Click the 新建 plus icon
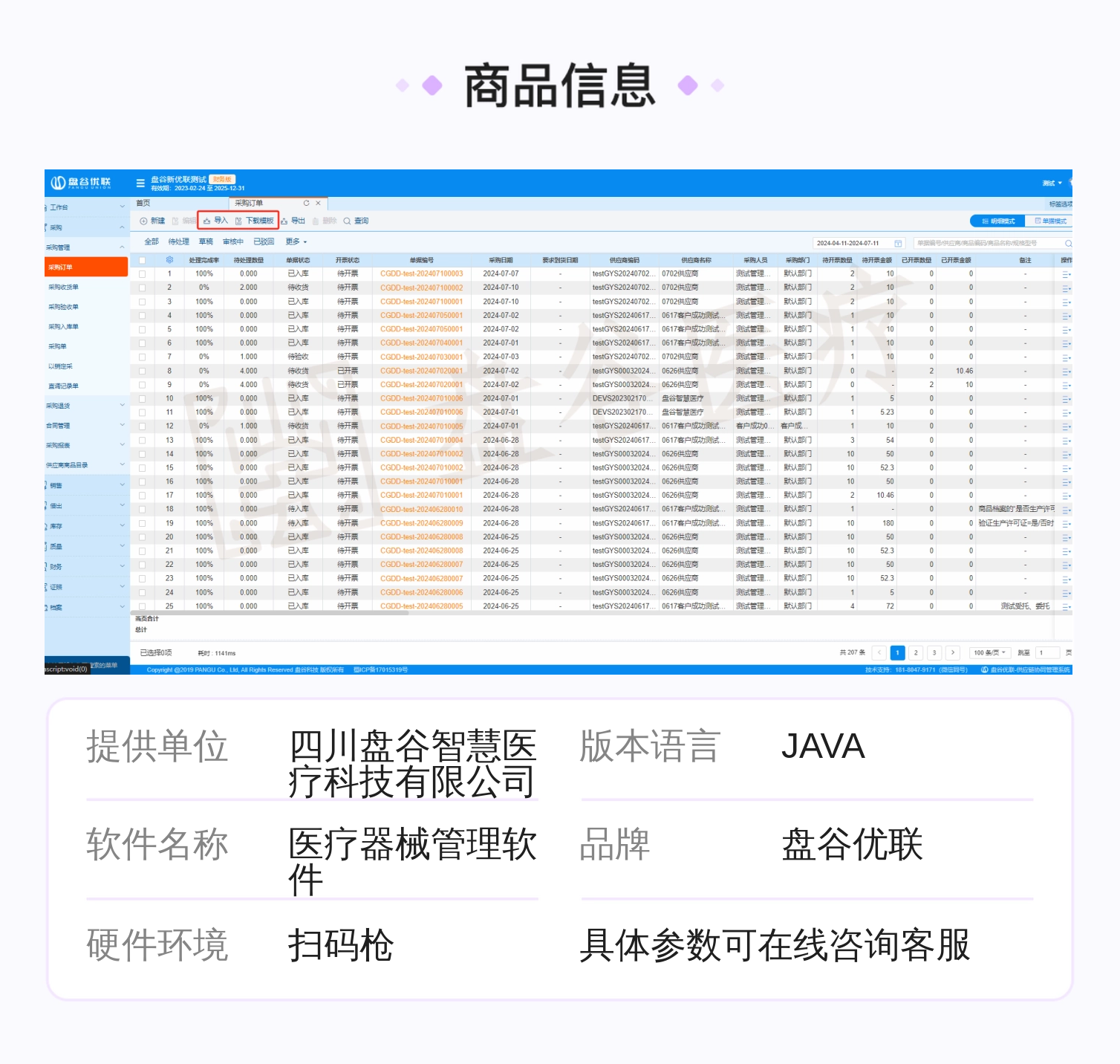 [143, 221]
